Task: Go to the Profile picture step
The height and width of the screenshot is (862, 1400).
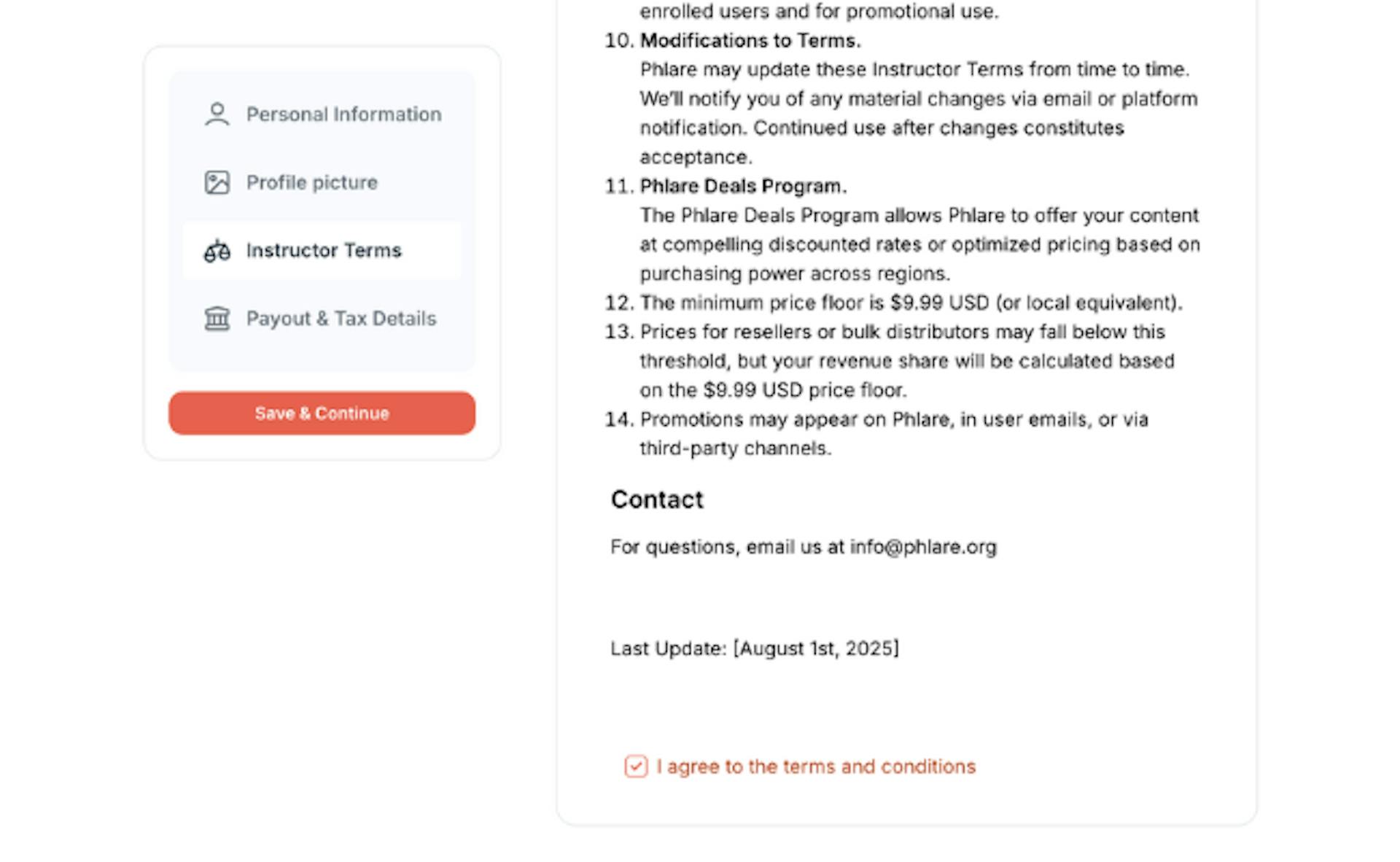Action: pos(311,182)
